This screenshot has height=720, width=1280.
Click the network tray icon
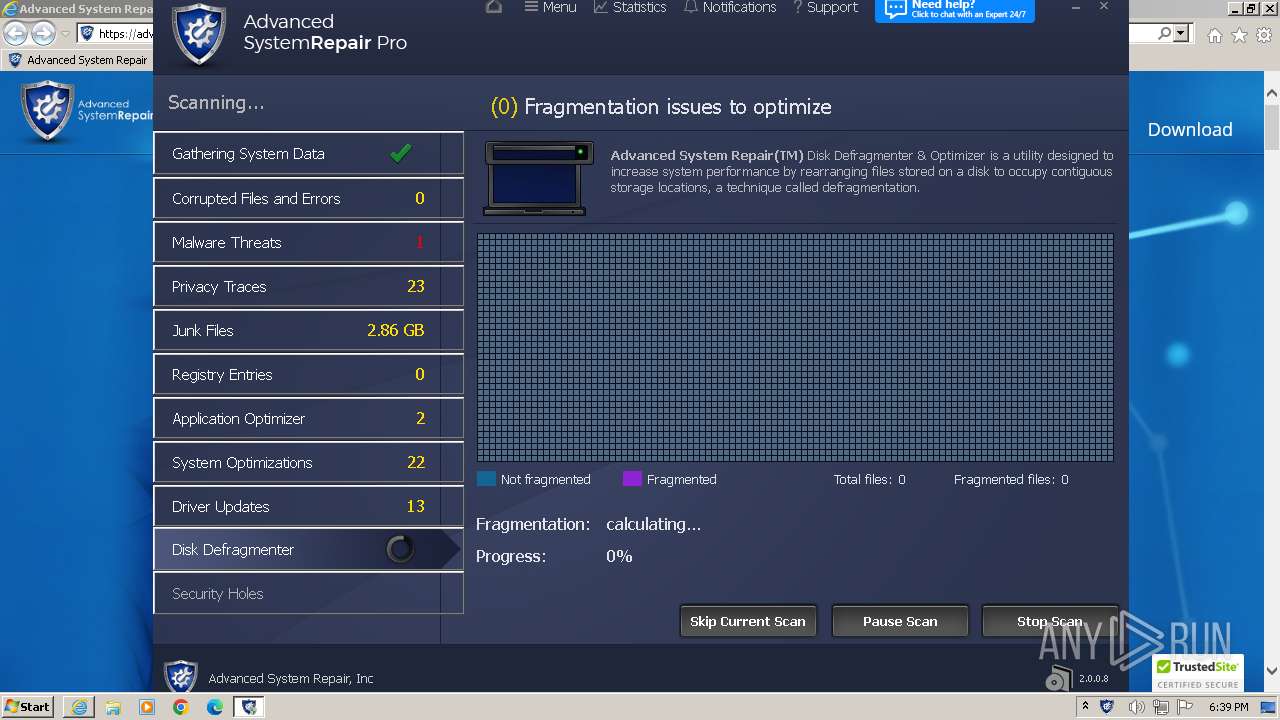(x=1163, y=706)
